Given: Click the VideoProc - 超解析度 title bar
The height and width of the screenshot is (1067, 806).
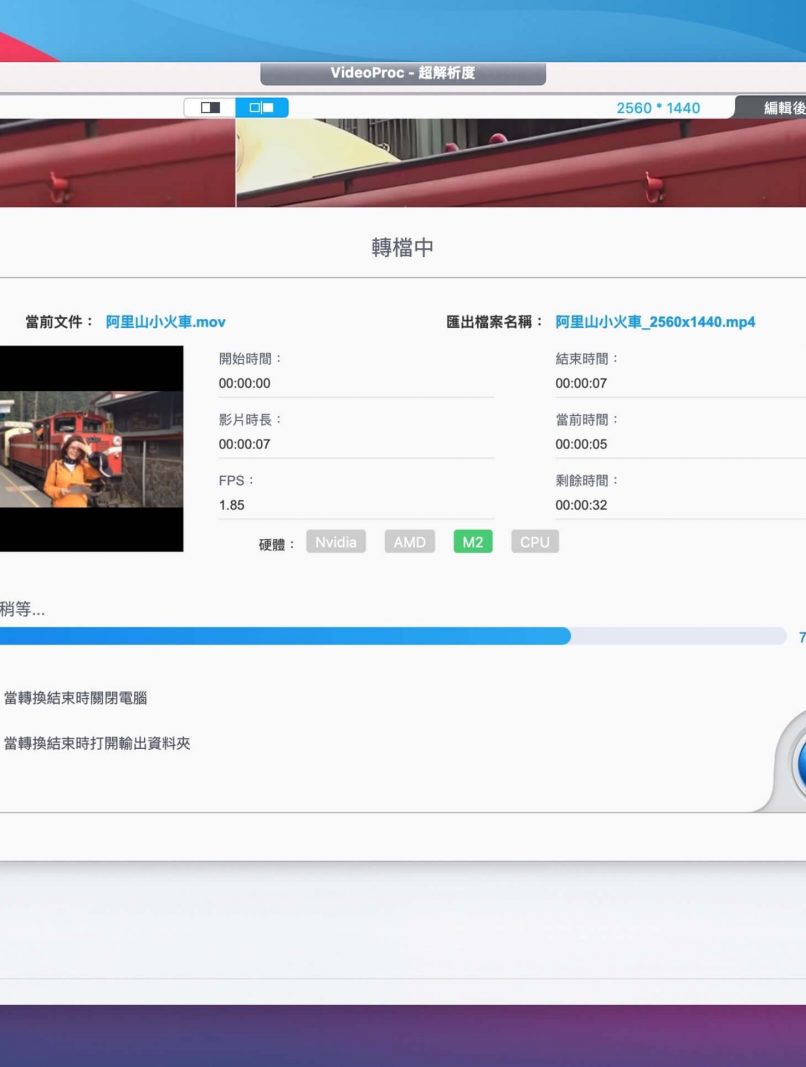Looking at the screenshot, I should pos(403,74).
